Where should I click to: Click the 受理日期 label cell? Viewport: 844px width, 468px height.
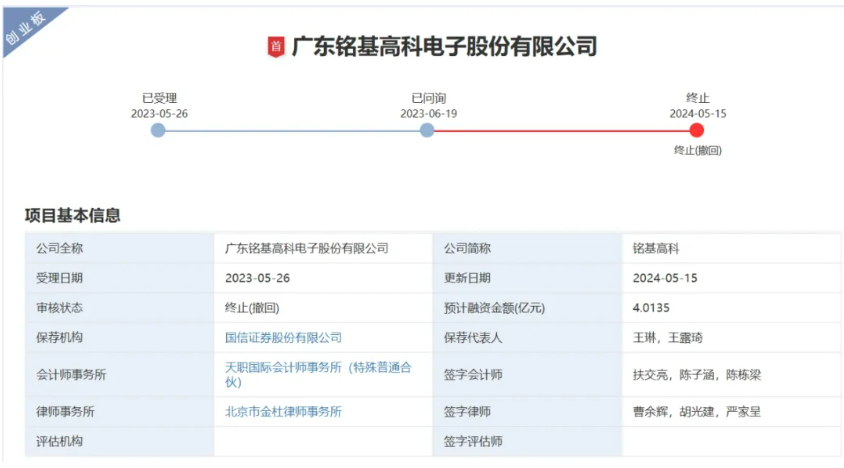(119, 278)
